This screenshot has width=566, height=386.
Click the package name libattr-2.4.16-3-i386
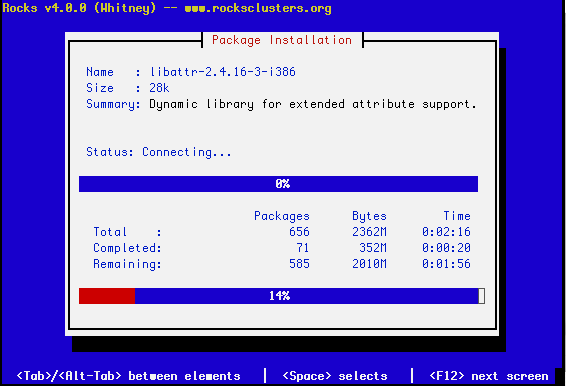[x=223, y=72]
